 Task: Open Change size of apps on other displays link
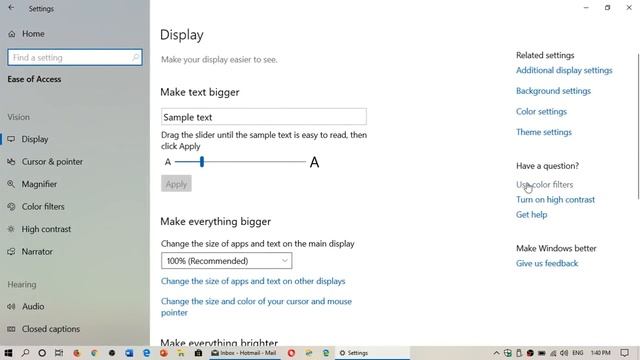(x=253, y=281)
